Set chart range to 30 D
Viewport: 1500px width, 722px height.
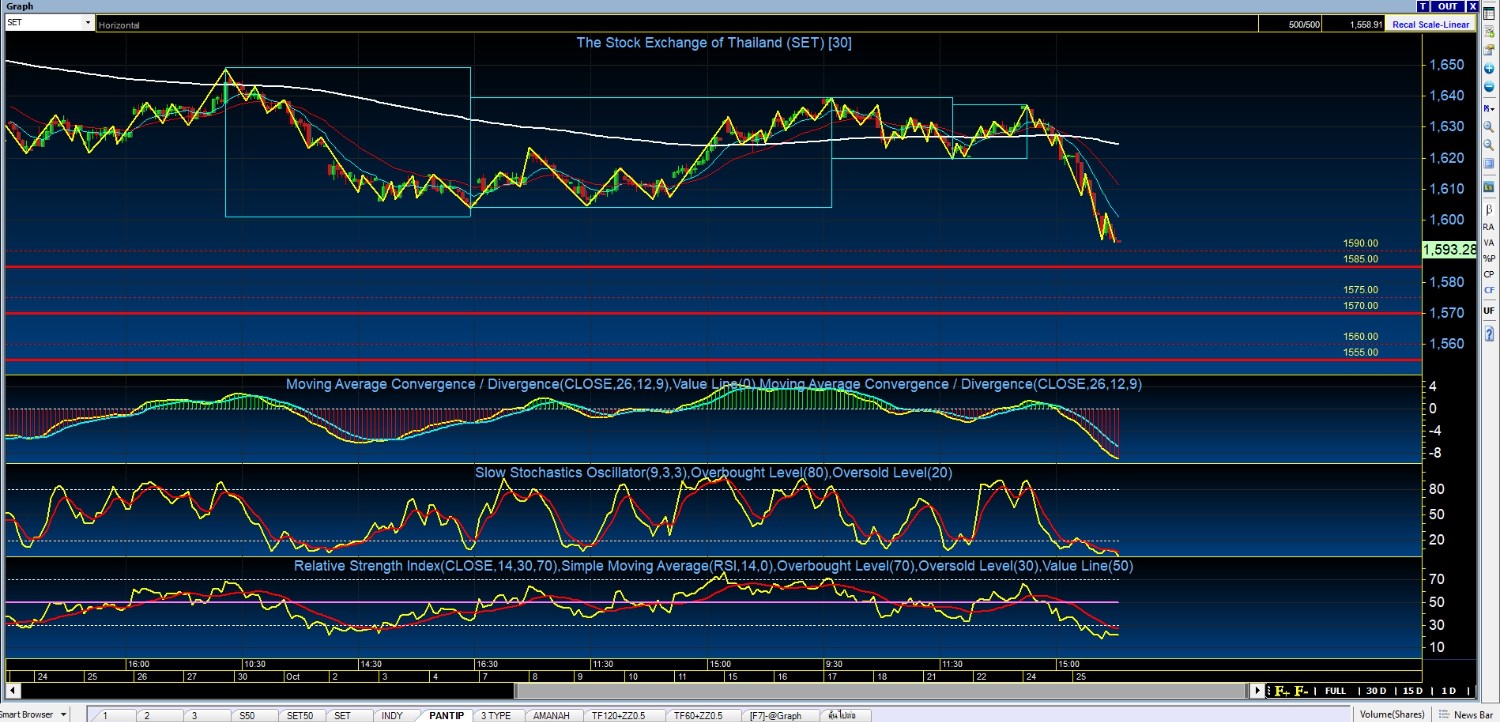coord(1376,691)
